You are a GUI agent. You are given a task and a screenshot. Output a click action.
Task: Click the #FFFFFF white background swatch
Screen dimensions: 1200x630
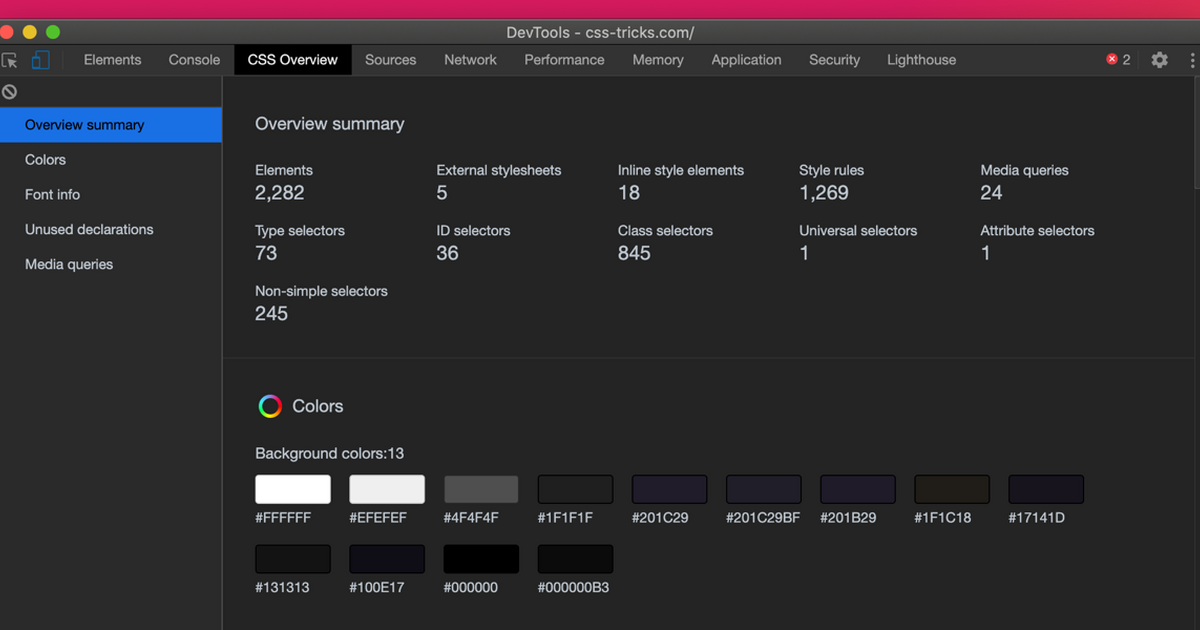pos(293,489)
